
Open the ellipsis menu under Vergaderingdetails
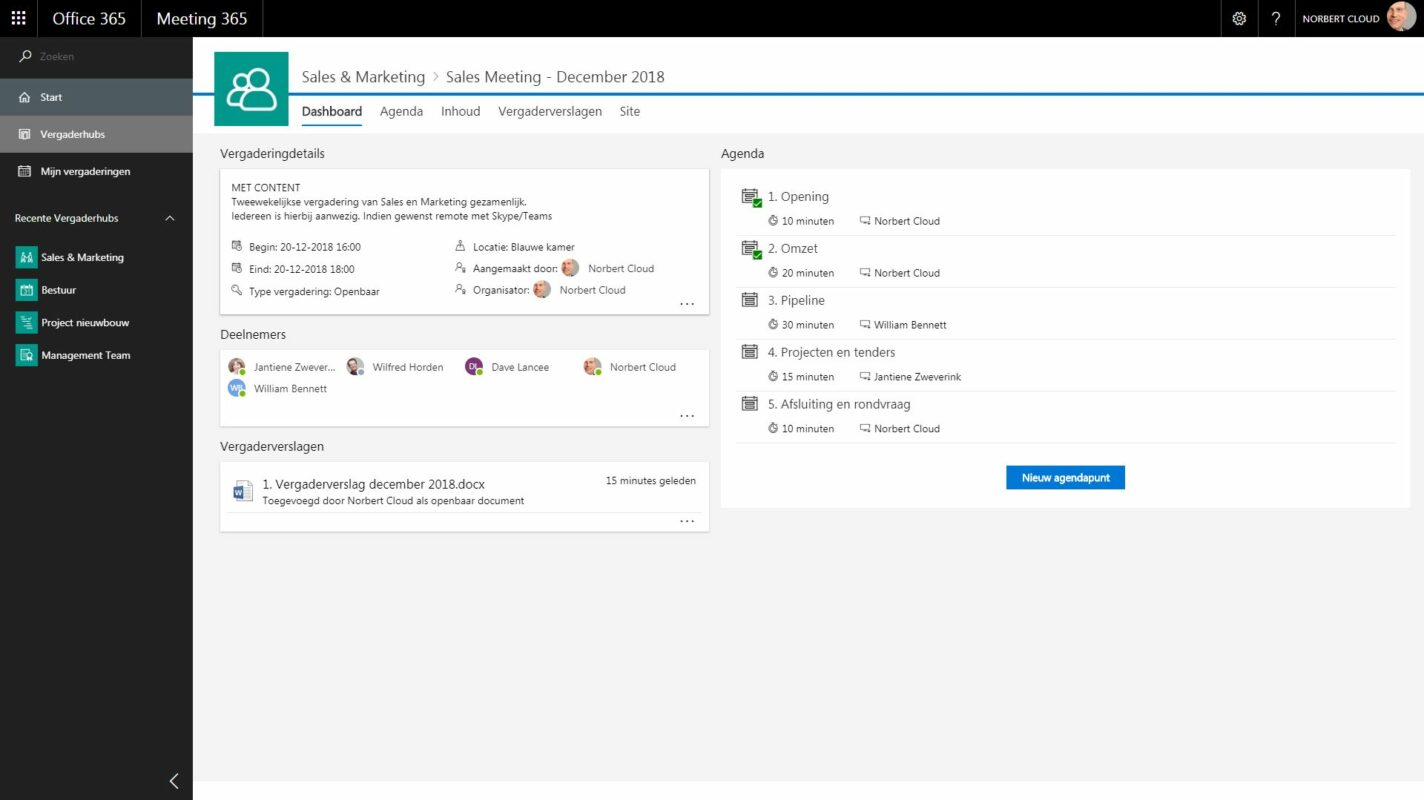point(687,302)
